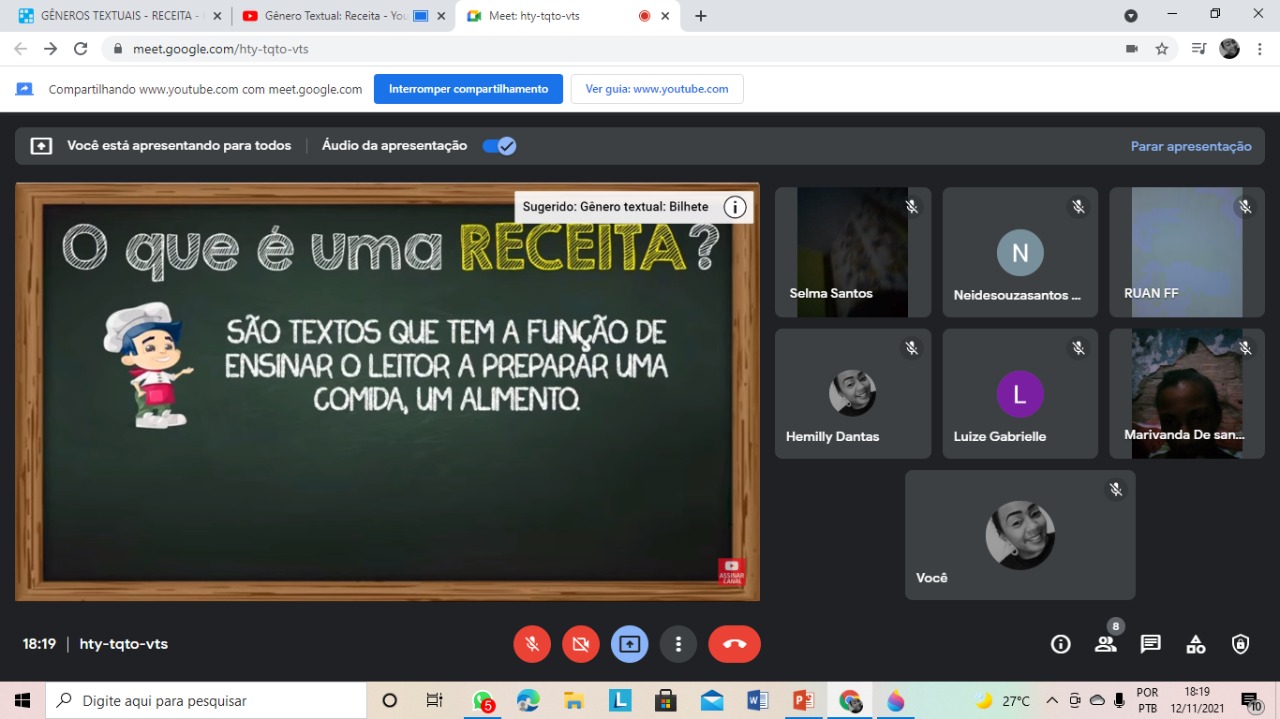The width and height of the screenshot is (1280, 719).
Task: Select the Você self-view tile
Action: point(1020,535)
